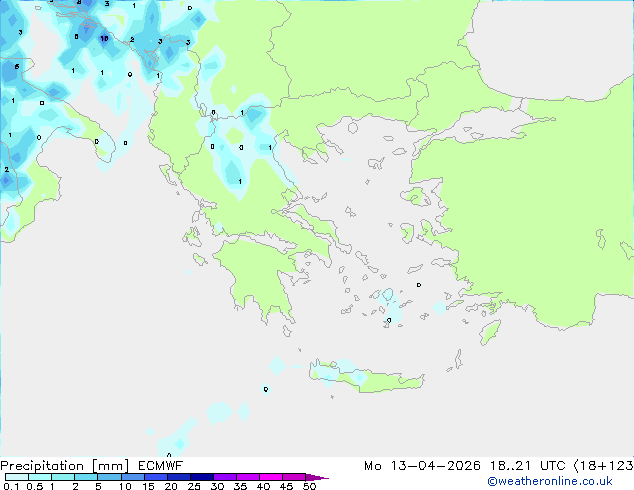Click the '50' legend scale label
Image resolution: width=634 pixels, height=490 pixels.
(309, 486)
